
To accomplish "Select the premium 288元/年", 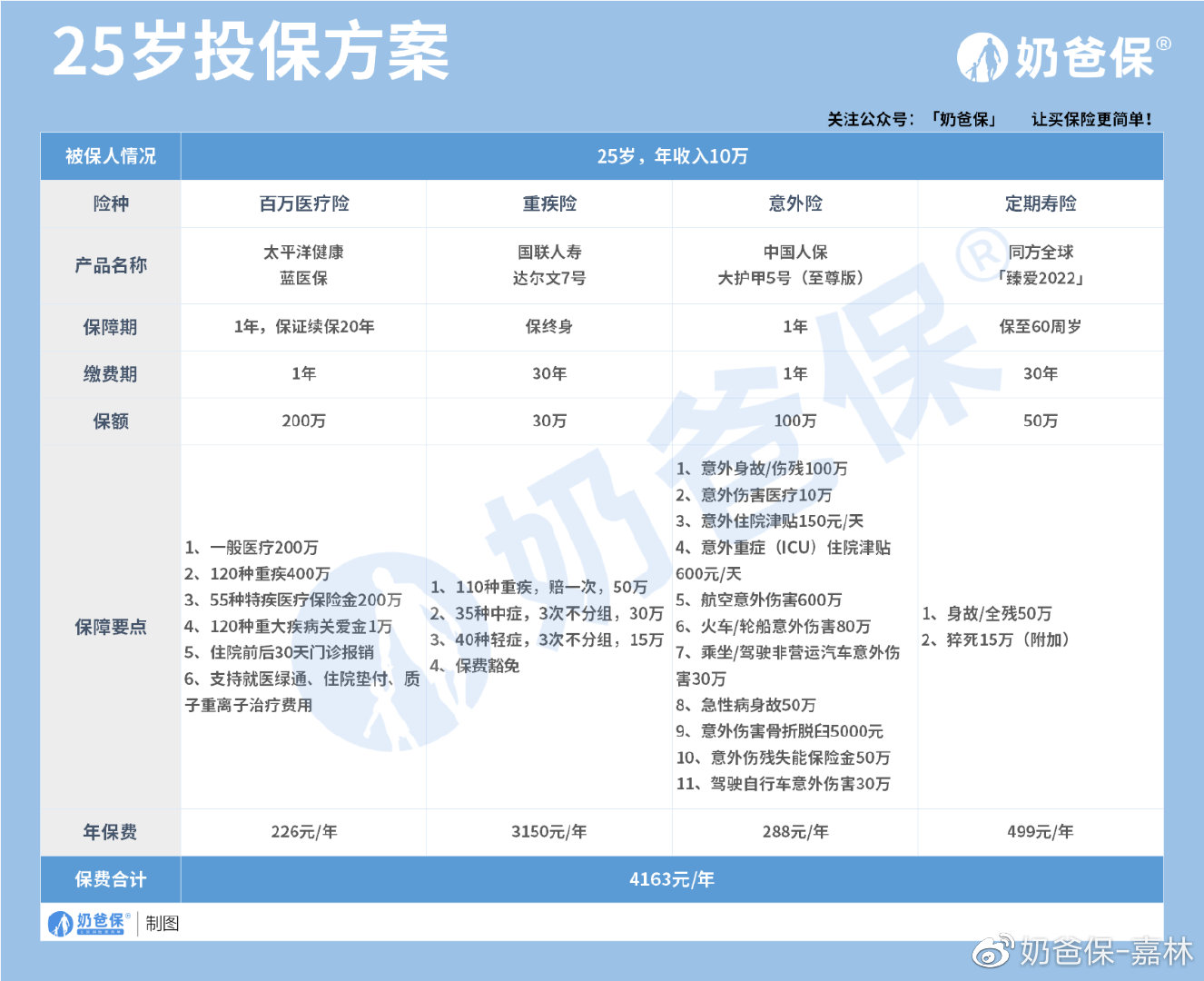I will pyautogui.click(x=795, y=832).
